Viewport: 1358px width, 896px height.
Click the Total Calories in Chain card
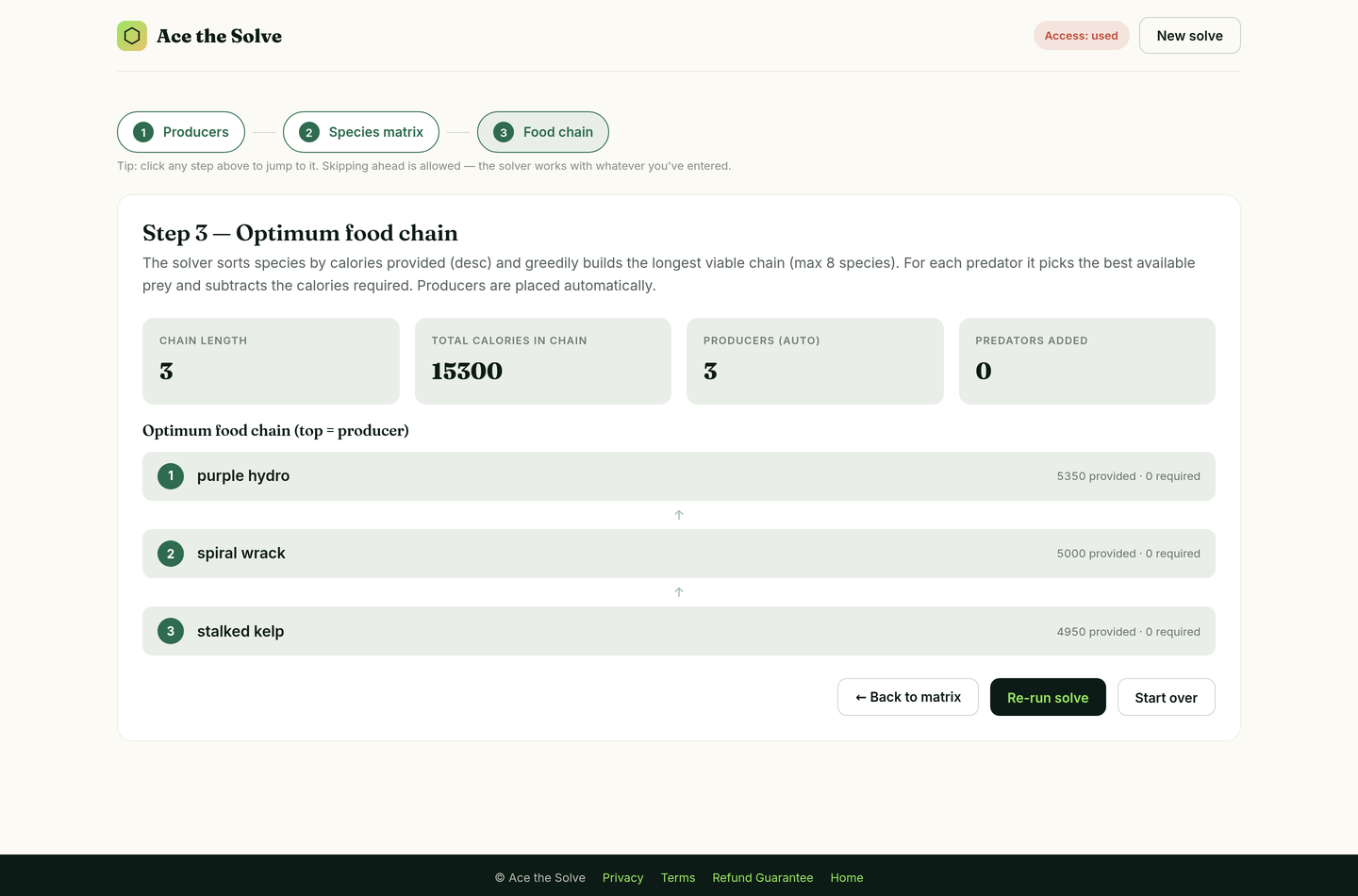point(543,361)
